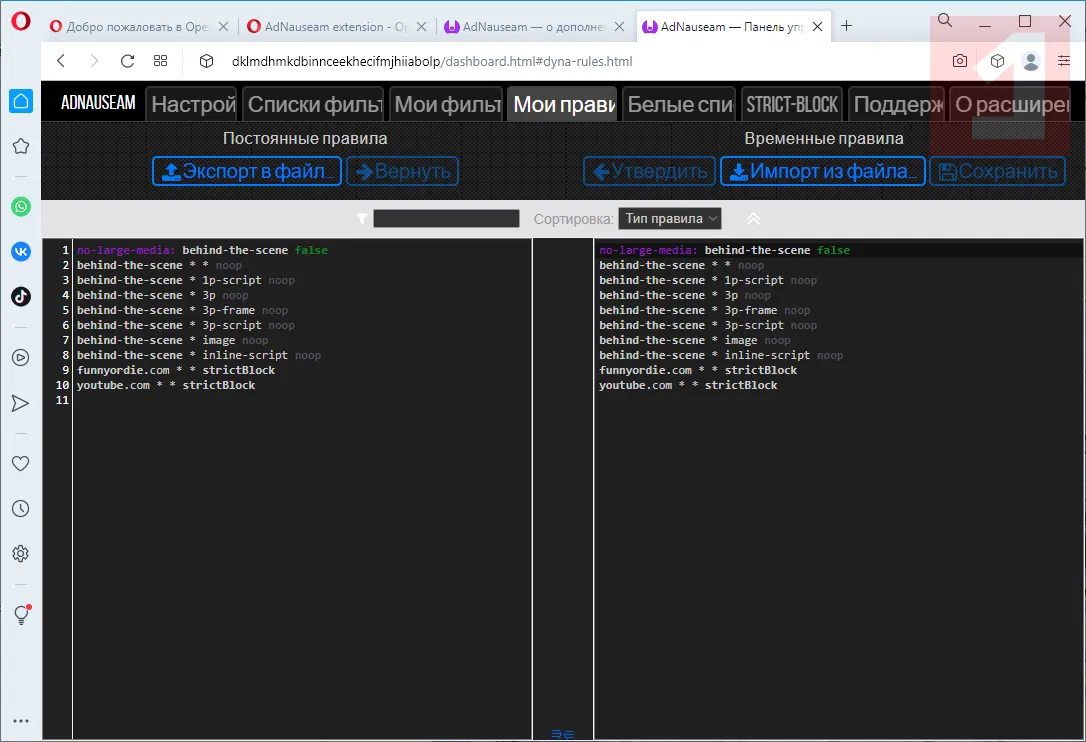This screenshot has width=1086, height=742.
Task: Click the address bar URL
Action: pyautogui.click(x=432, y=61)
